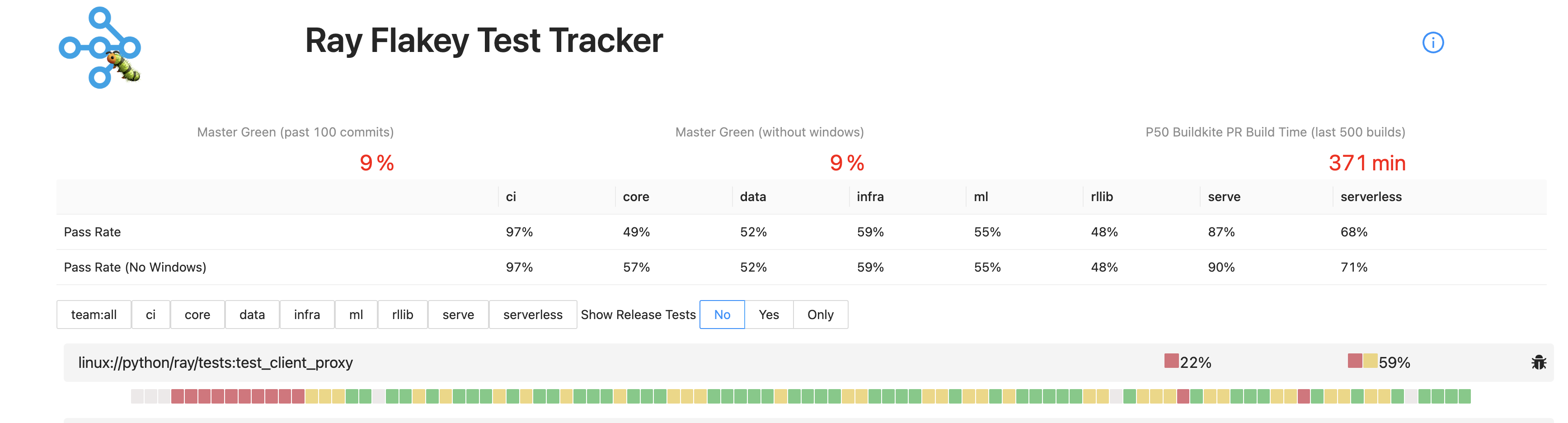
Task: Filter tests by the 'ml' team
Action: pos(356,315)
